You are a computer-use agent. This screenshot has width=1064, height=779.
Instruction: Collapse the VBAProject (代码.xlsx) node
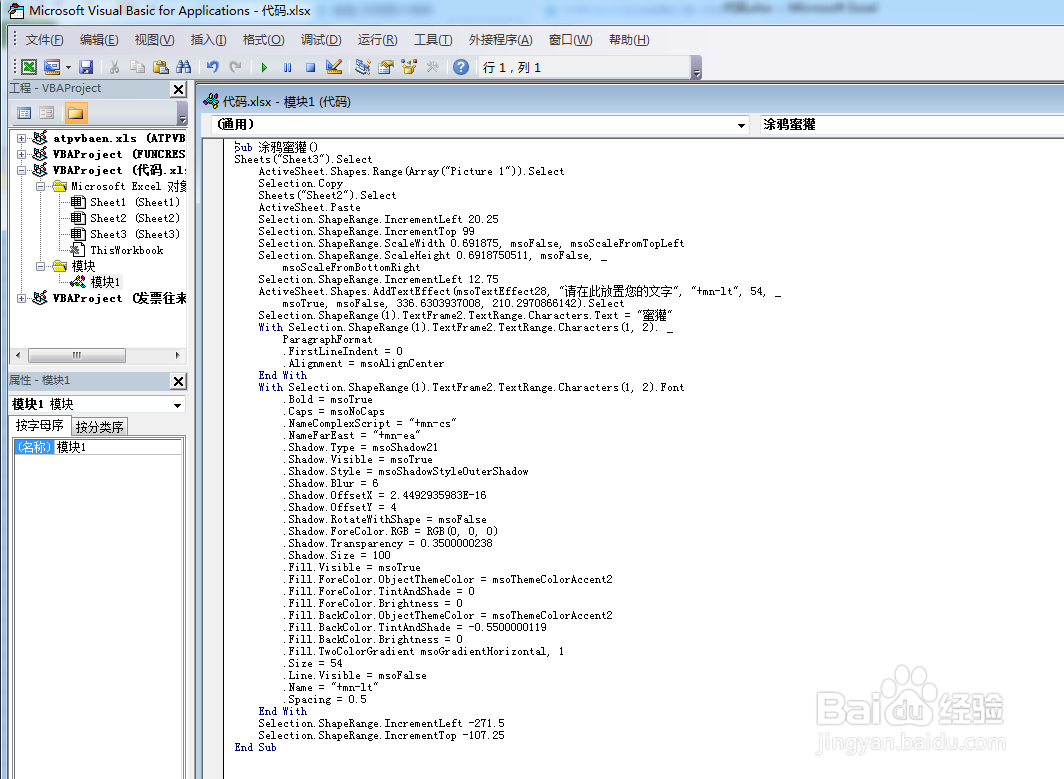[x=21, y=170]
